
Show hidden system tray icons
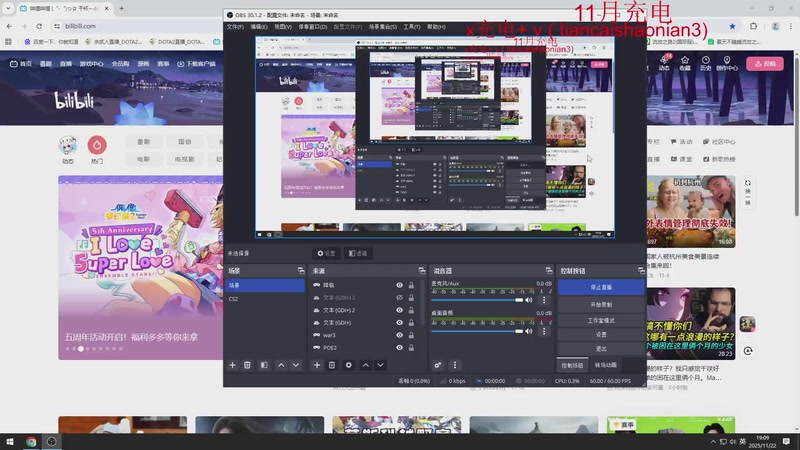[713, 442]
